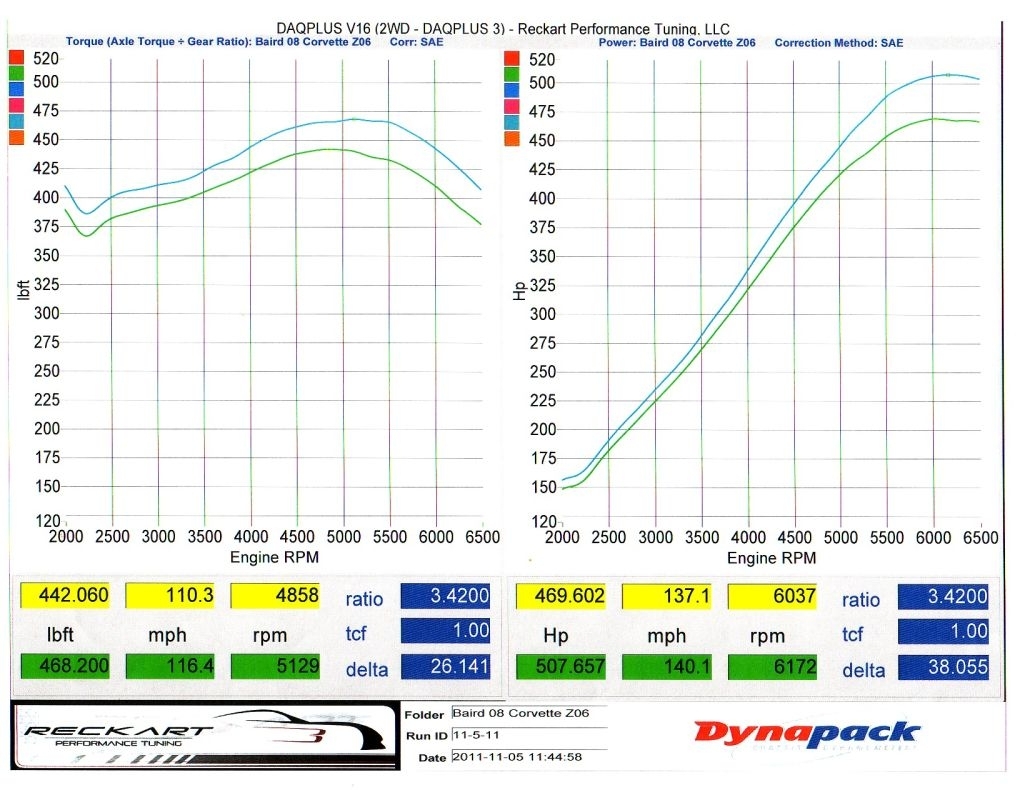The height and width of the screenshot is (790, 1024).
Task: Toggle the pink run swatch in power chart
Action: coord(513,107)
